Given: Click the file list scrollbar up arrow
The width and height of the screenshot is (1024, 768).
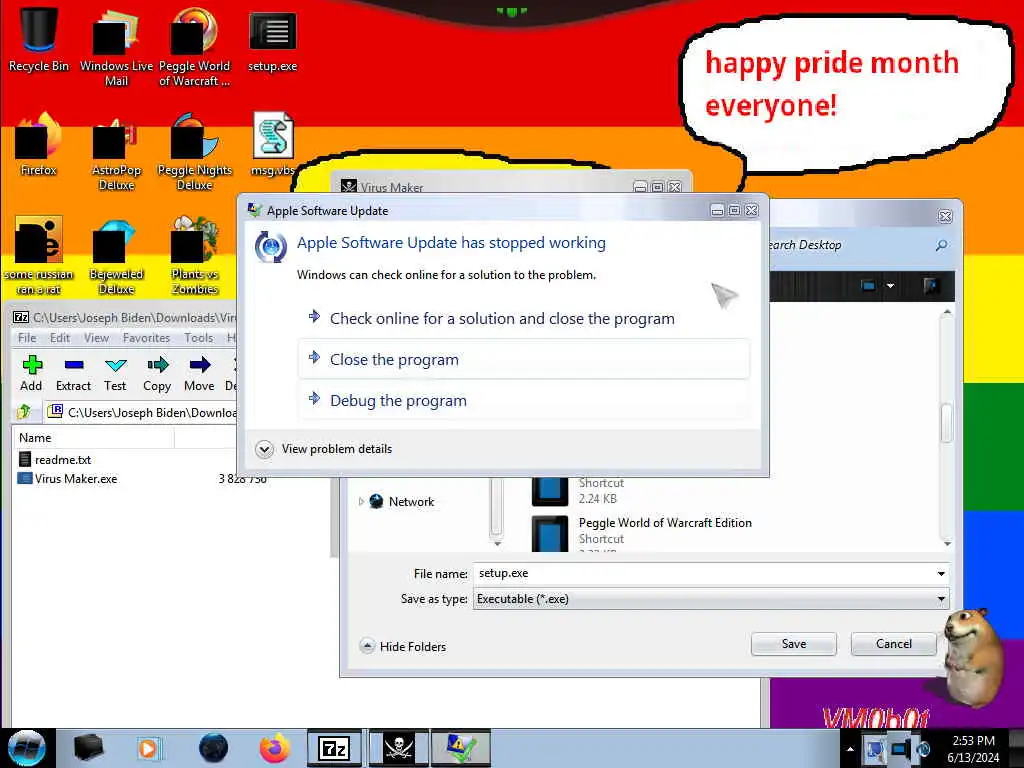Looking at the screenshot, I should (x=947, y=313).
